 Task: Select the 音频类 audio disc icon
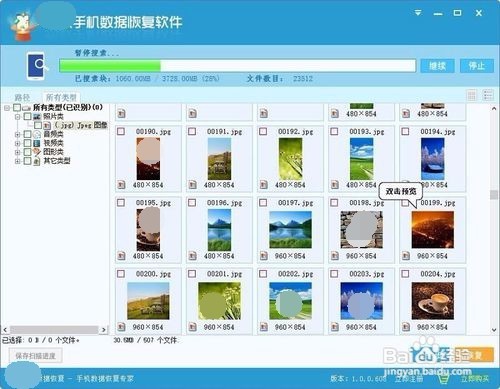pyautogui.click(x=37, y=134)
